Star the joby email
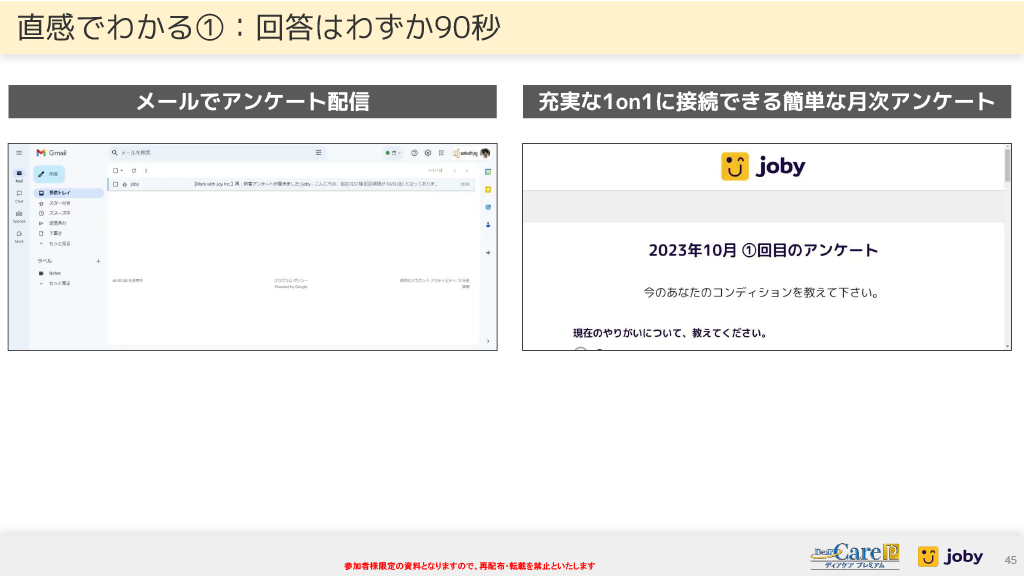The width and height of the screenshot is (1024, 576). coord(124,184)
